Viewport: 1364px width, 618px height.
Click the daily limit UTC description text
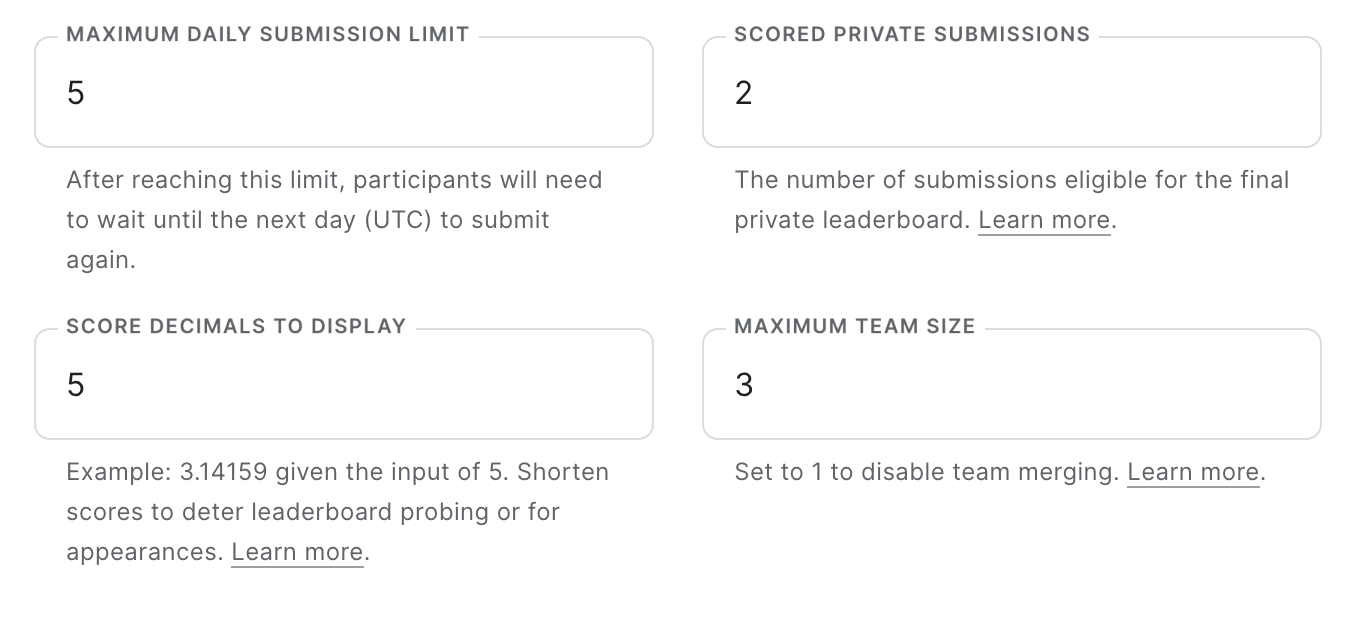coord(334,219)
